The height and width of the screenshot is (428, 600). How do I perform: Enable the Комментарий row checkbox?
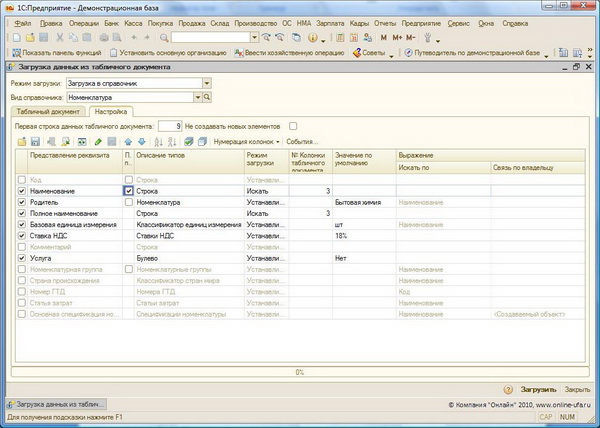[22, 247]
